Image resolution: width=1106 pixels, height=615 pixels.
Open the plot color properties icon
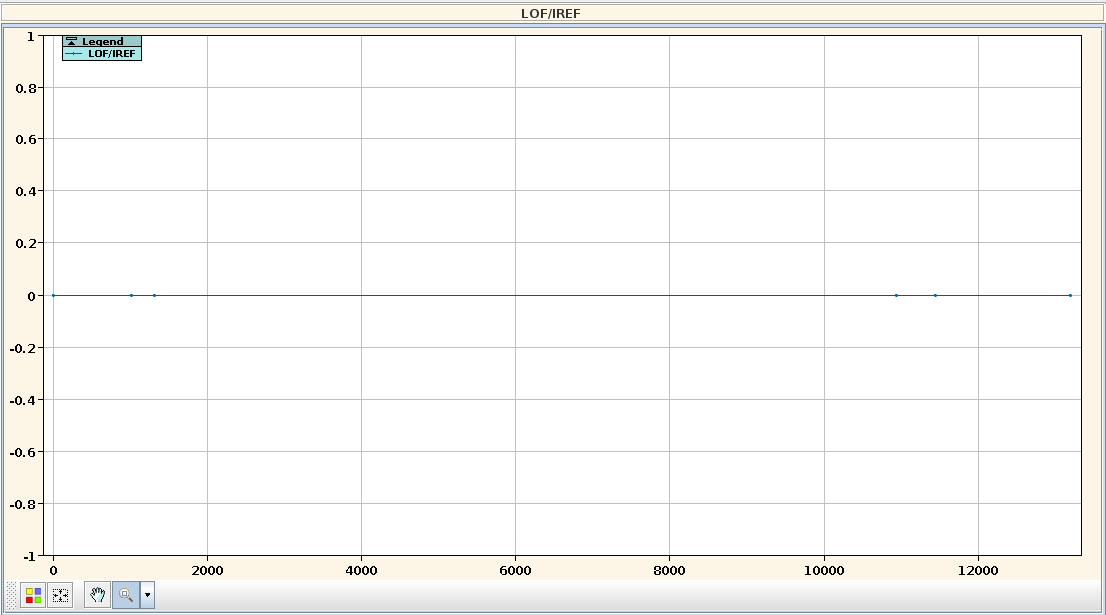(x=34, y=595)
